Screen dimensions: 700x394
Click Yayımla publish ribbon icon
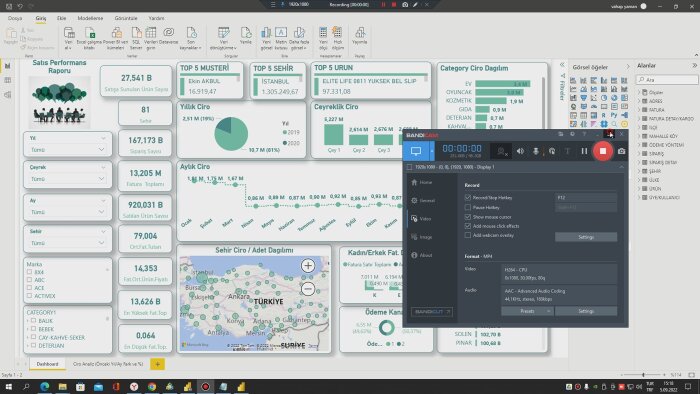click(359, 36)
